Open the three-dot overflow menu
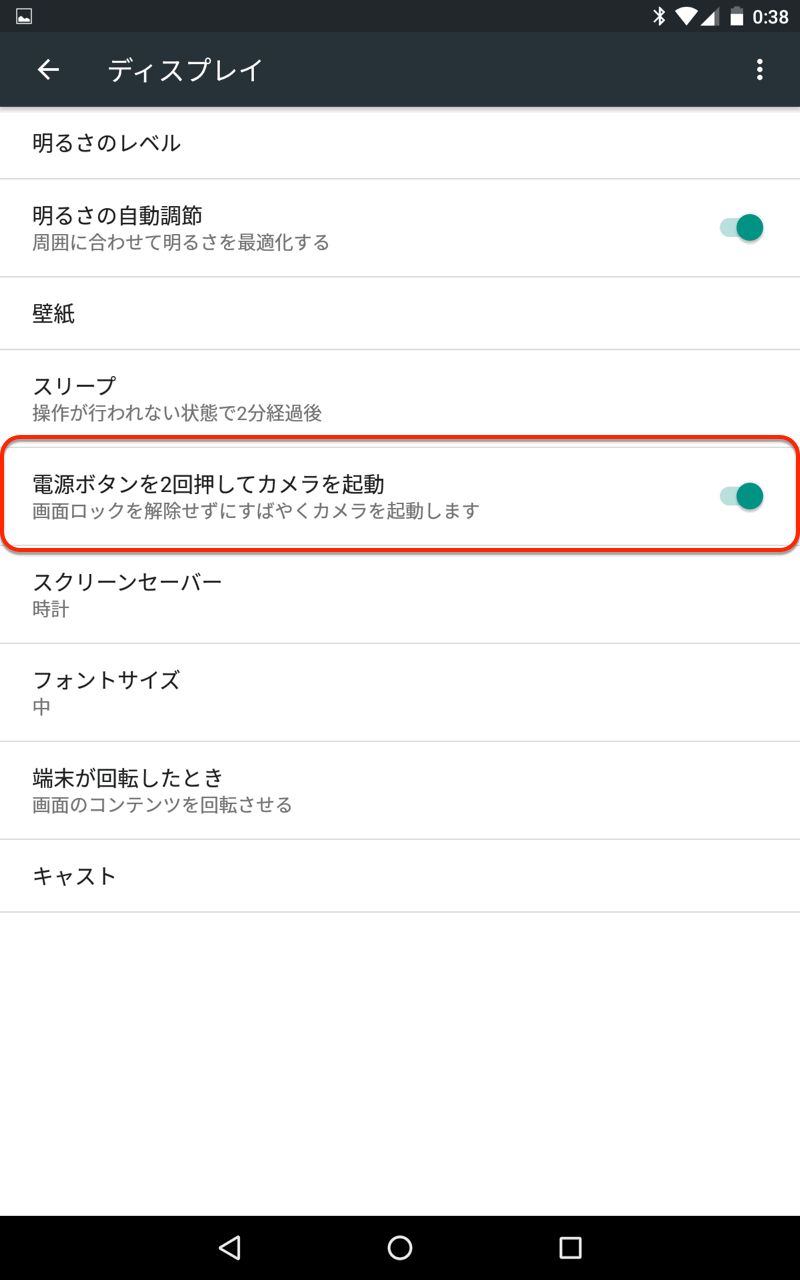Image resolution: width=800 pixels, height=1280 pixels. click(x=760, y=69)
